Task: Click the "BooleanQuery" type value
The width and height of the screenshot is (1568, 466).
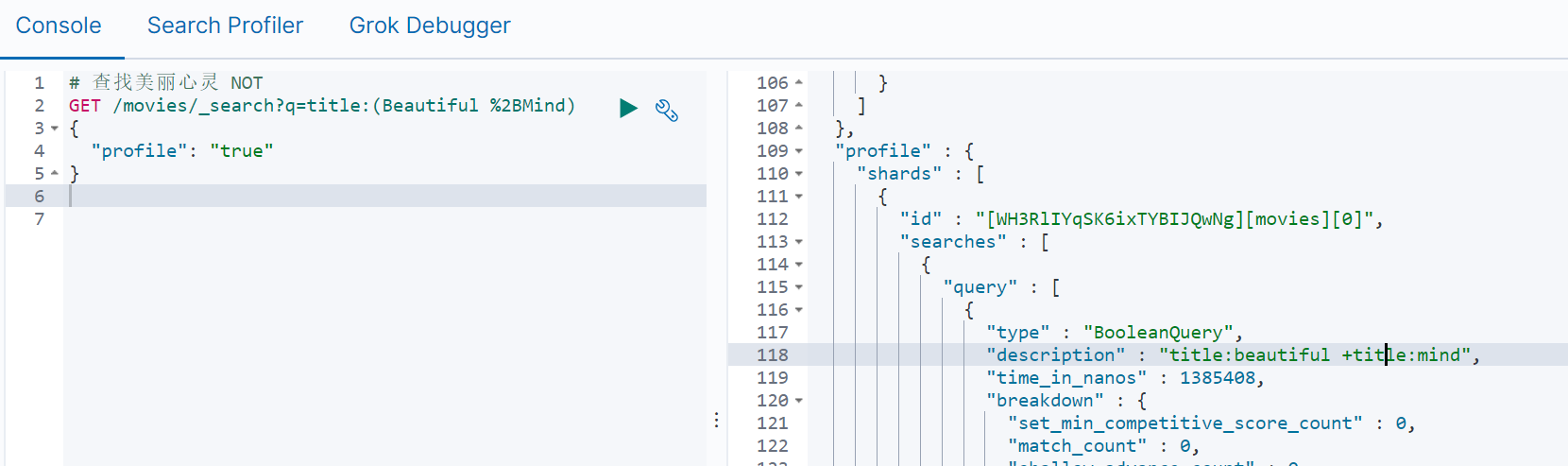Action: click(x=1159, y=333)
